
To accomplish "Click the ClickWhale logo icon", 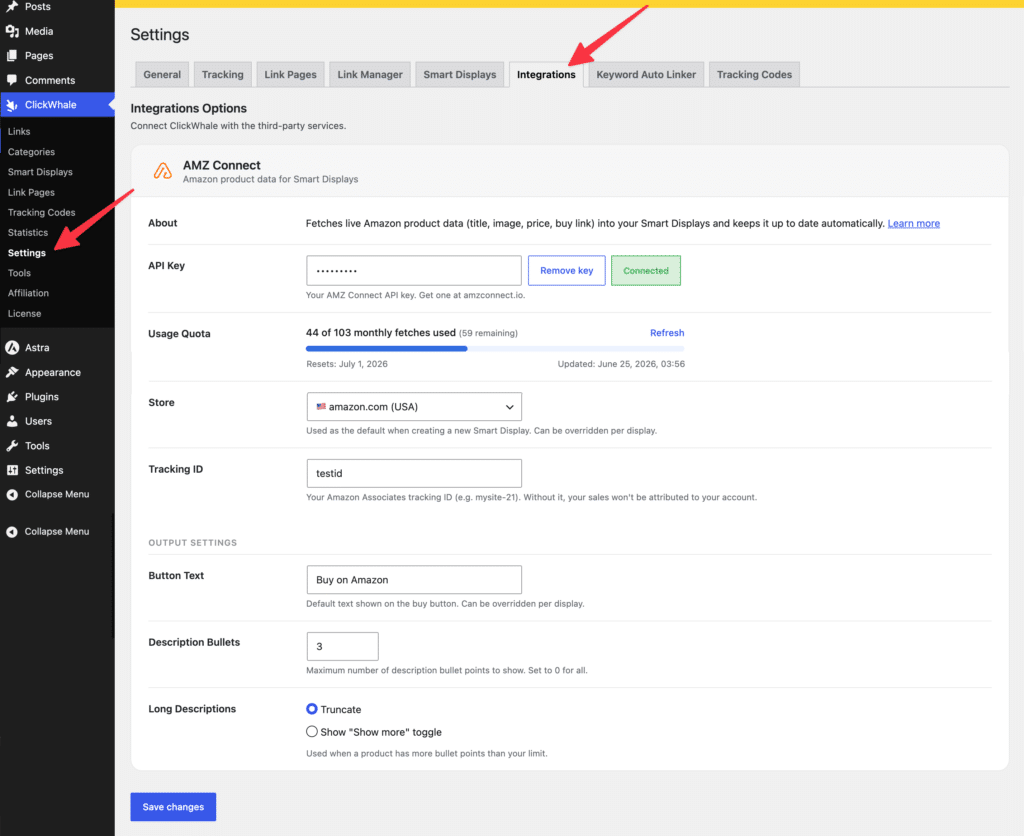I will (12, 104).
